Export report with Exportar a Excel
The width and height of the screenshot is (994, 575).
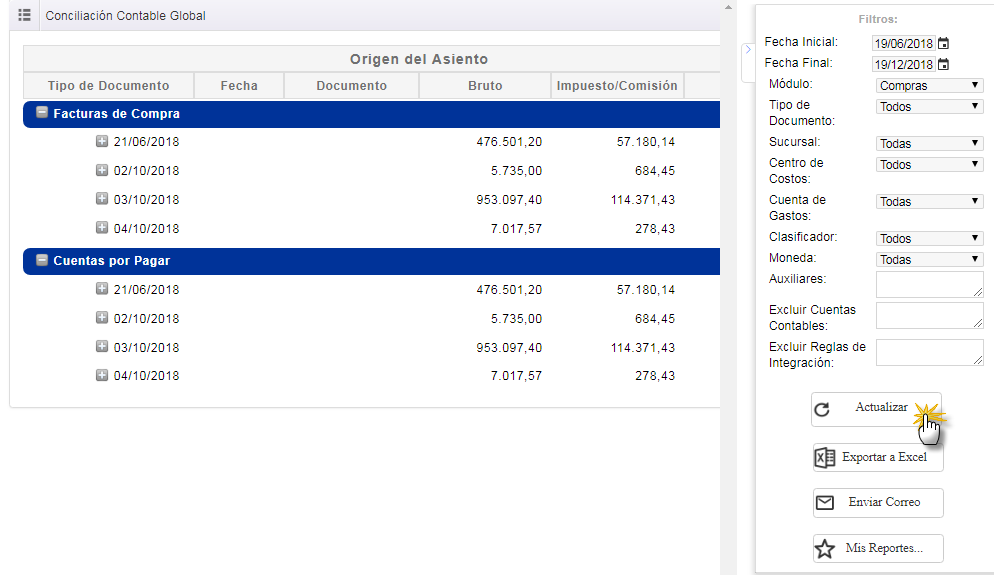point(877,458)
